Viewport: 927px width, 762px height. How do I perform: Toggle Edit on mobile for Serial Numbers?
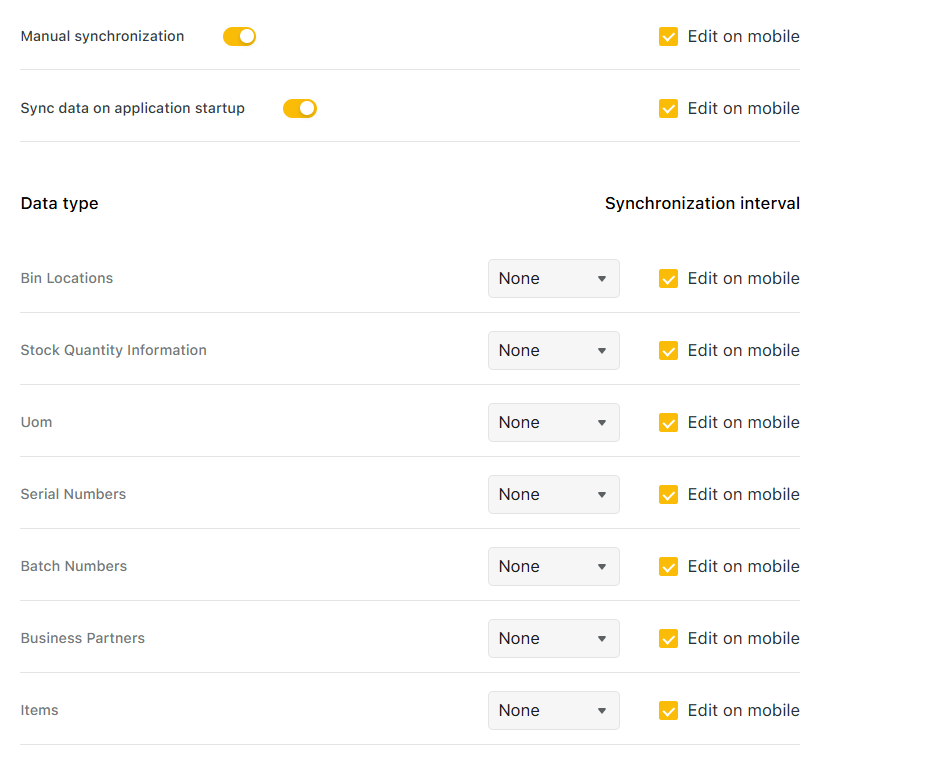[x=669, y=495]
